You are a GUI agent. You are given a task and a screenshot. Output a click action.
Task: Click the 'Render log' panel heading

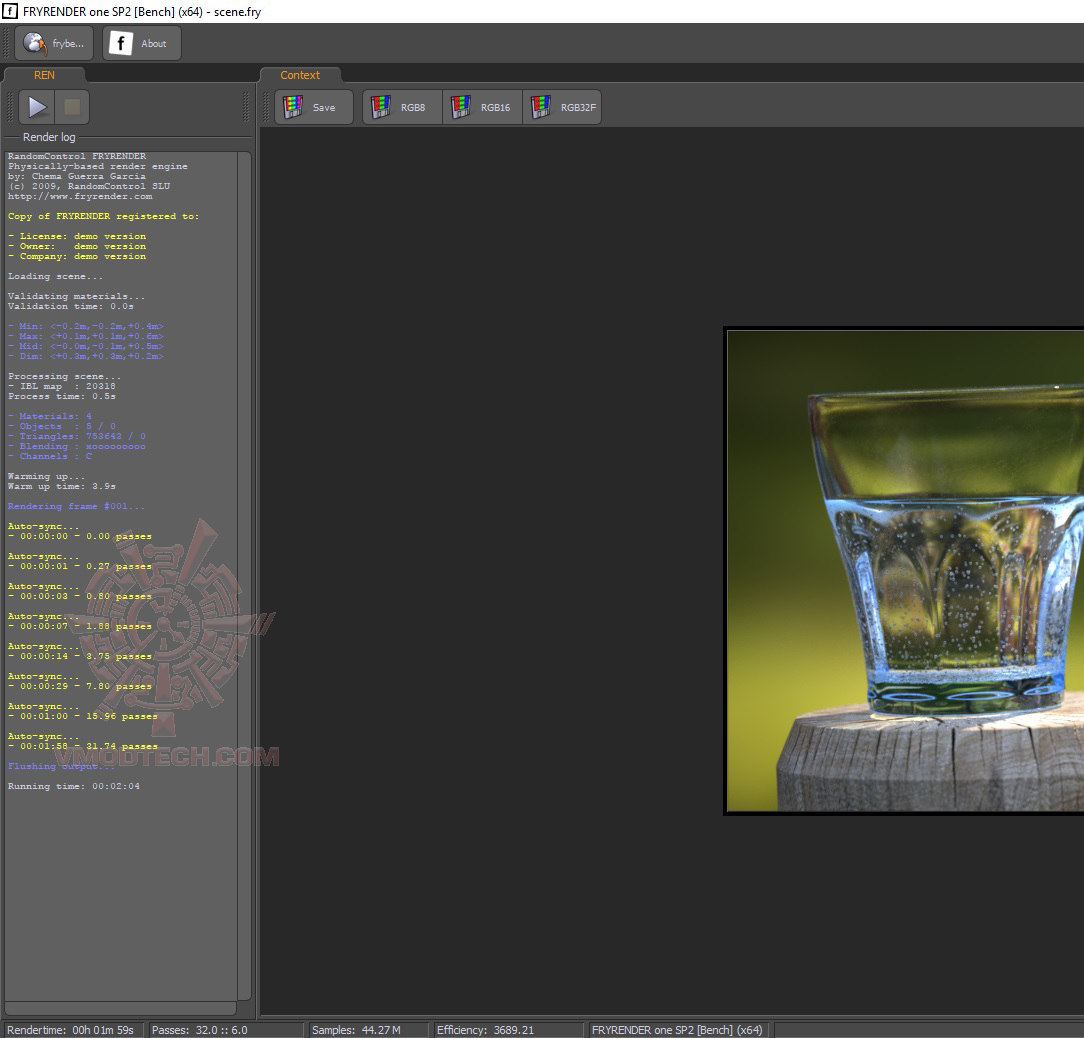point(49,137)
